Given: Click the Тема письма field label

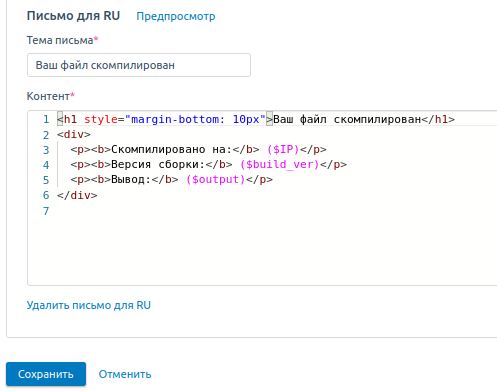Looking at the screenshot, I should coord(60,40).
